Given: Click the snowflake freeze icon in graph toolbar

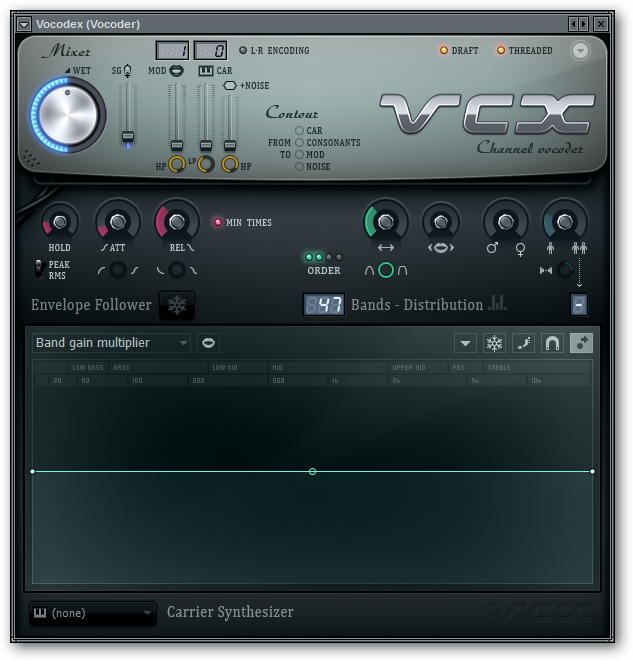Looking at the screenshot, I should coord(494,343).
